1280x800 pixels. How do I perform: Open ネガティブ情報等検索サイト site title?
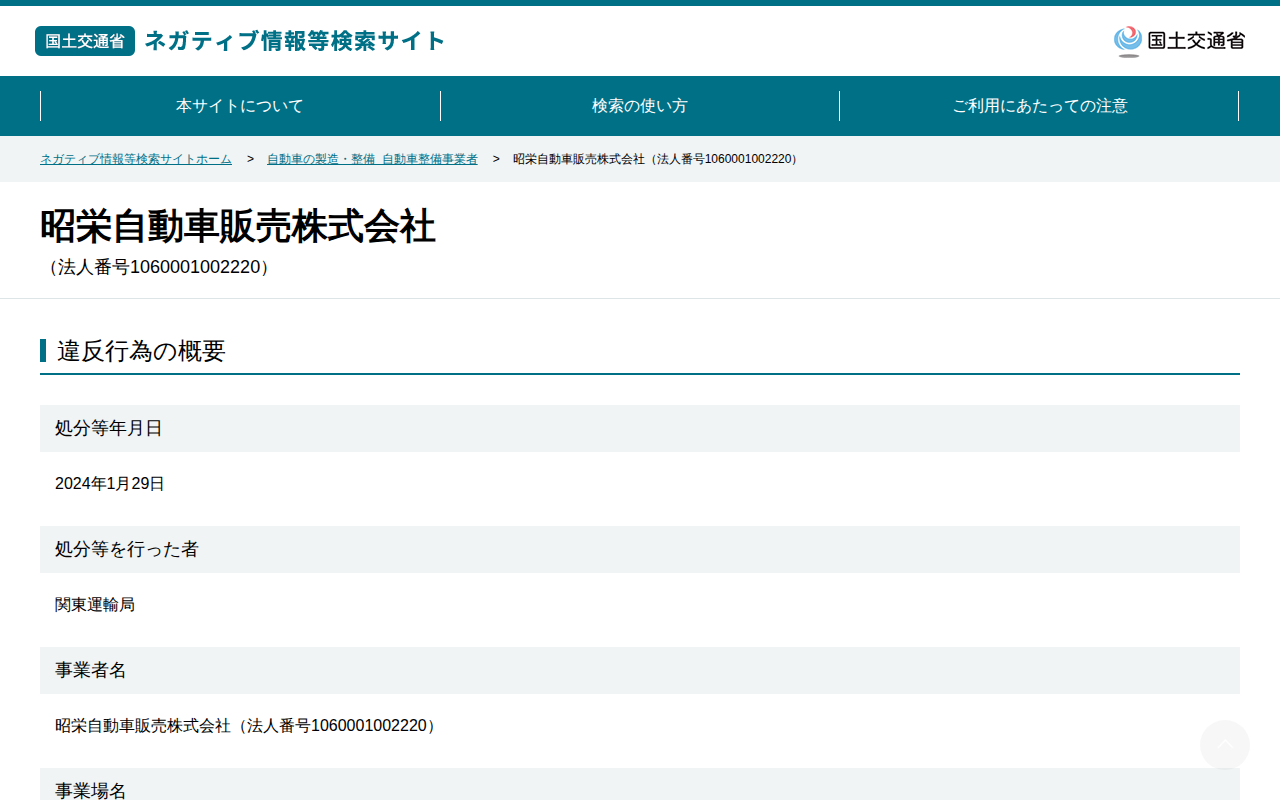click(x=295, y=41)
